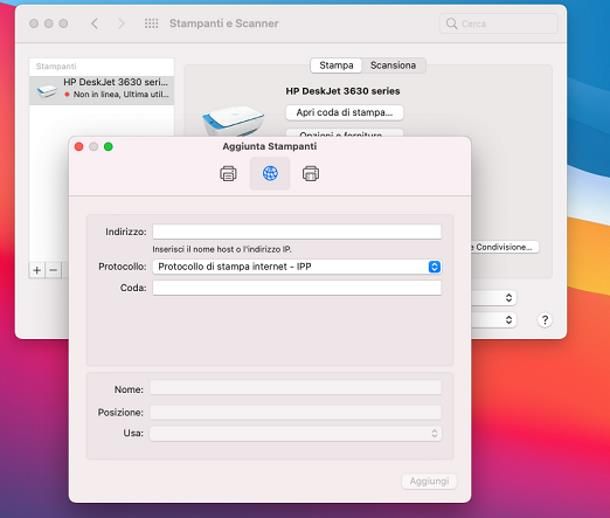Click the Stampanti list header
The width and height of the screenshot is (610, 518).
(x=102, y=66)
